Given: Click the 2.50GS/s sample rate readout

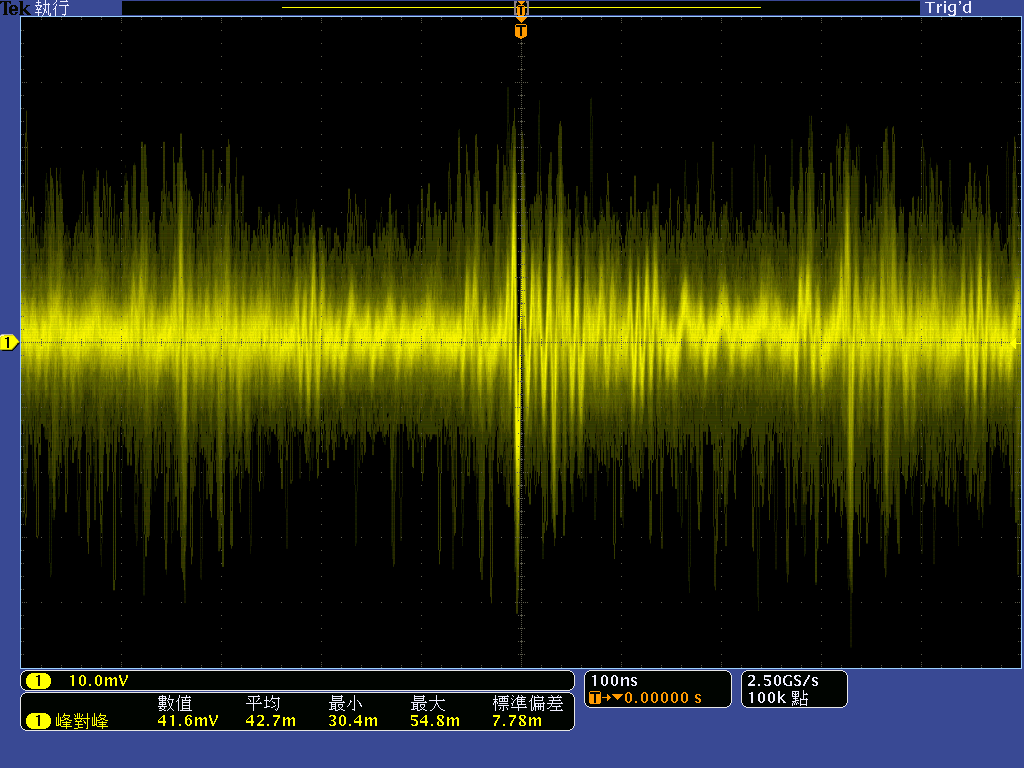Looking at the screenshot, I should click(781, 681).
